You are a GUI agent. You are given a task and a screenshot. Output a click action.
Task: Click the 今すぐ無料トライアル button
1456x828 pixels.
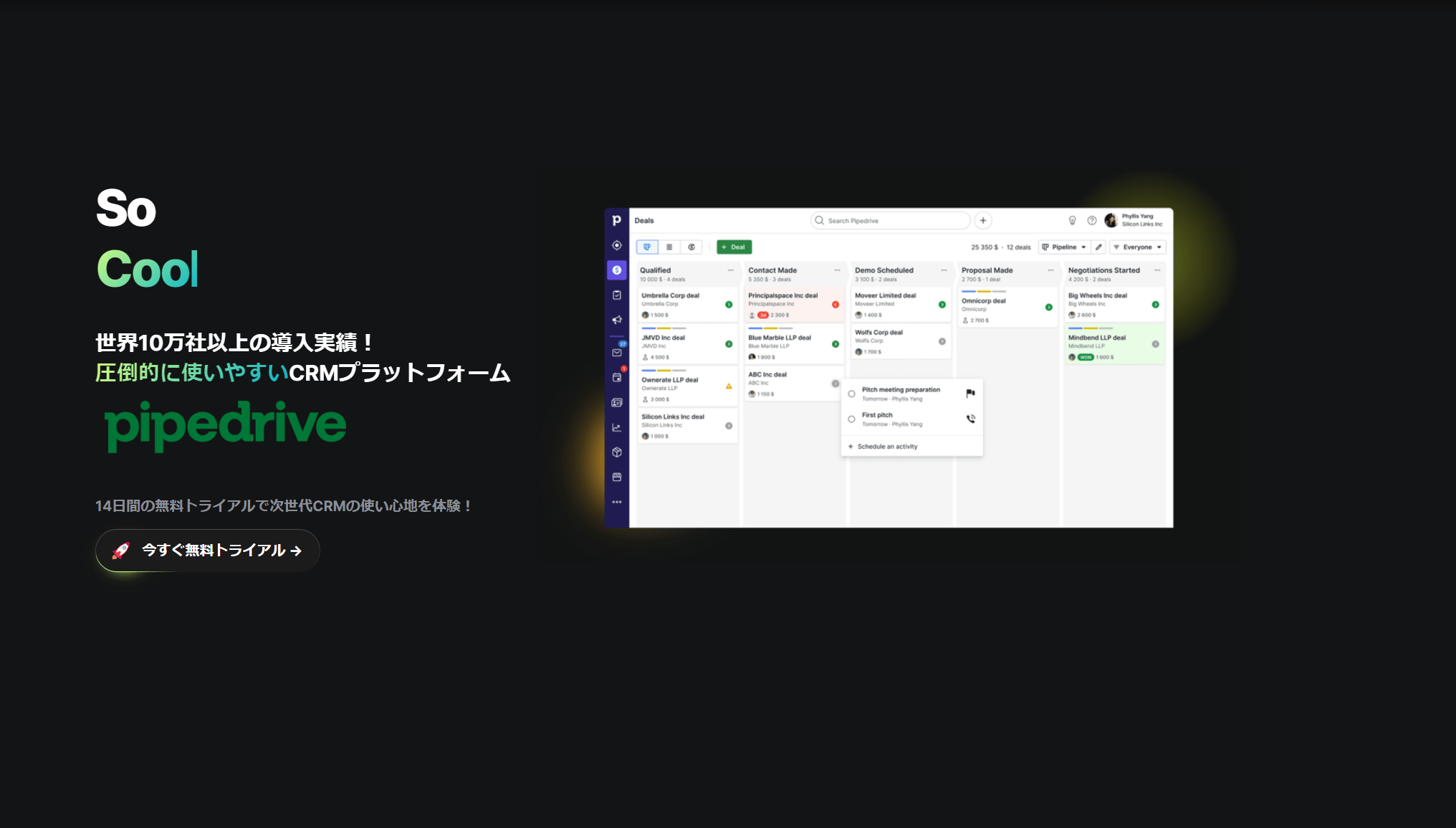tap(208, 551)
